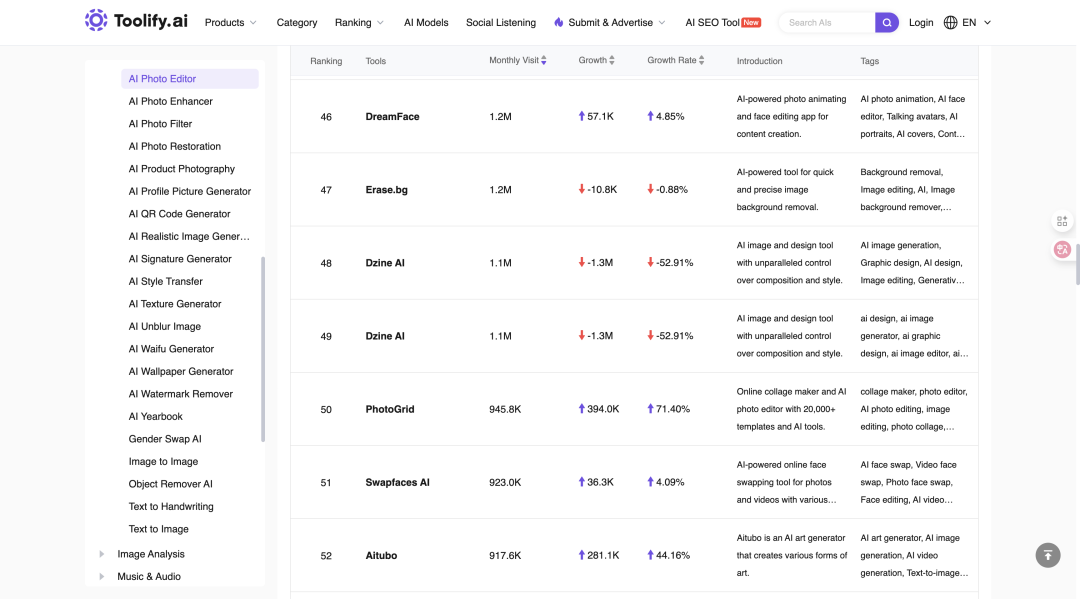This screenshot has height=599, width=1080.
Task: Open Dzine AI at rank 49
Action: coord(385,336)
